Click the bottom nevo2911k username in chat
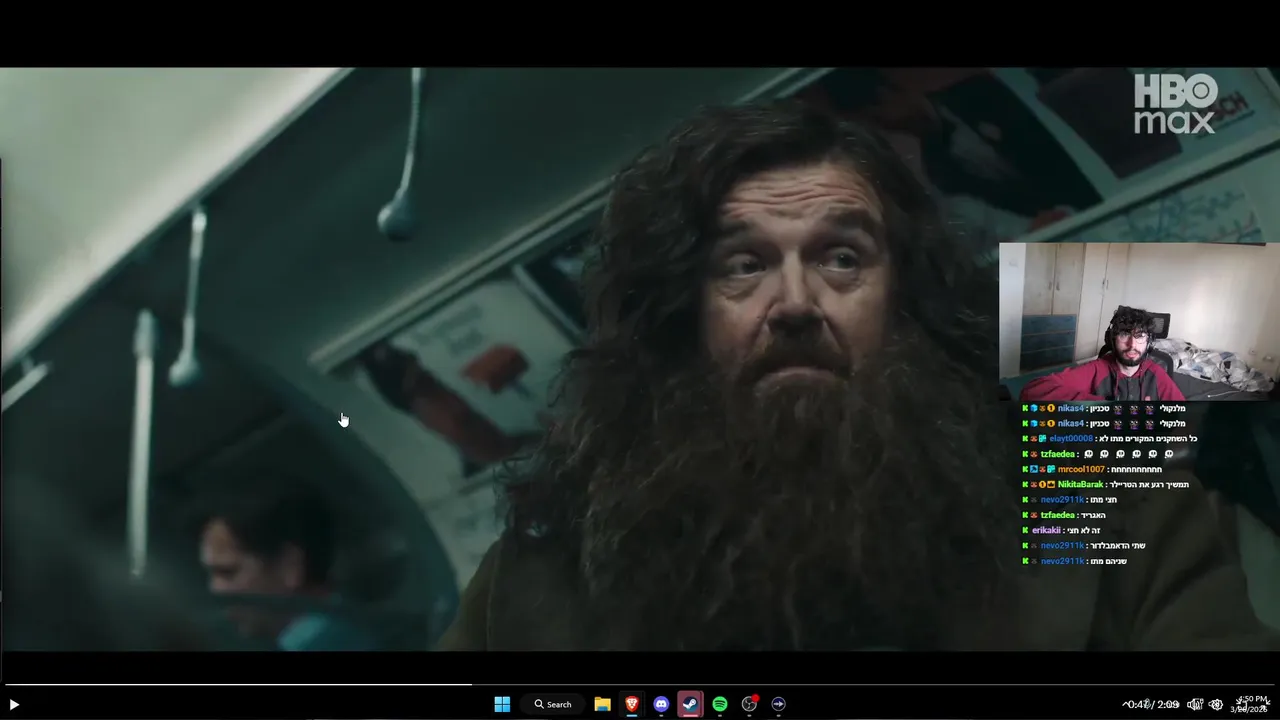The height and width of the screenshot is (720, 1280). [x=1062, y=561]
